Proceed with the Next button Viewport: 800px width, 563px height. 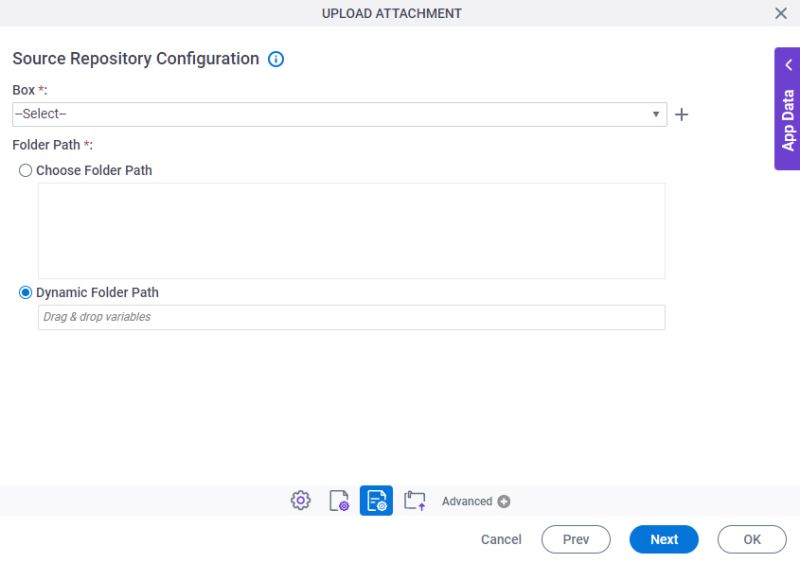click(664, 539)
